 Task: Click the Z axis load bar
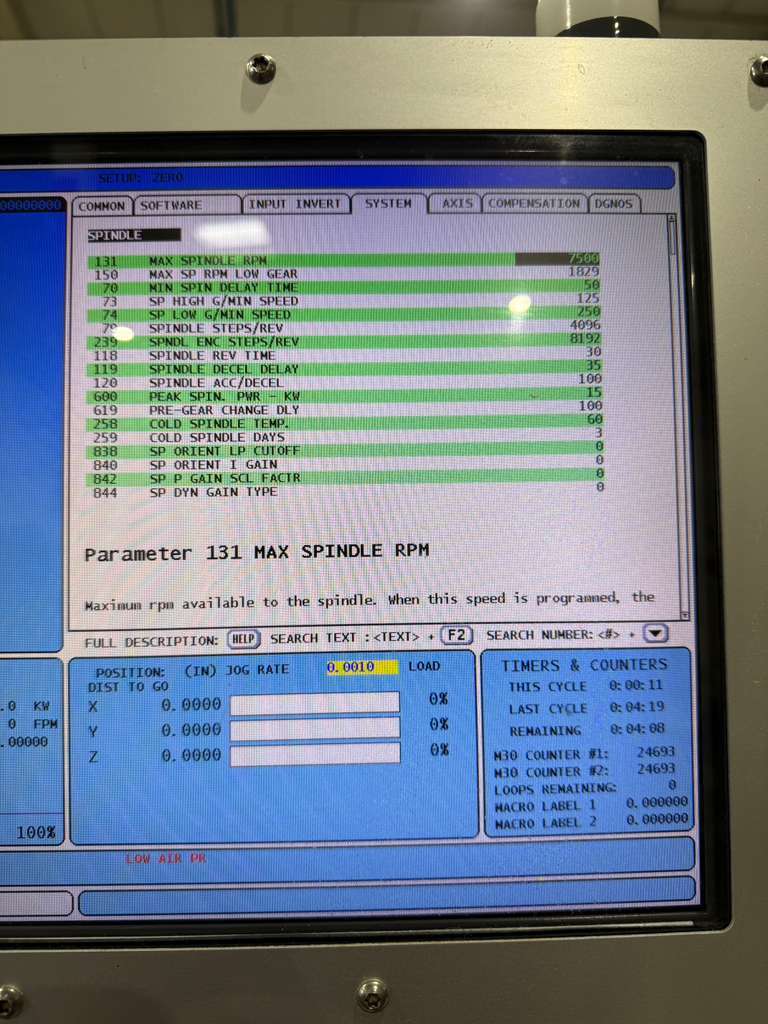315,754
